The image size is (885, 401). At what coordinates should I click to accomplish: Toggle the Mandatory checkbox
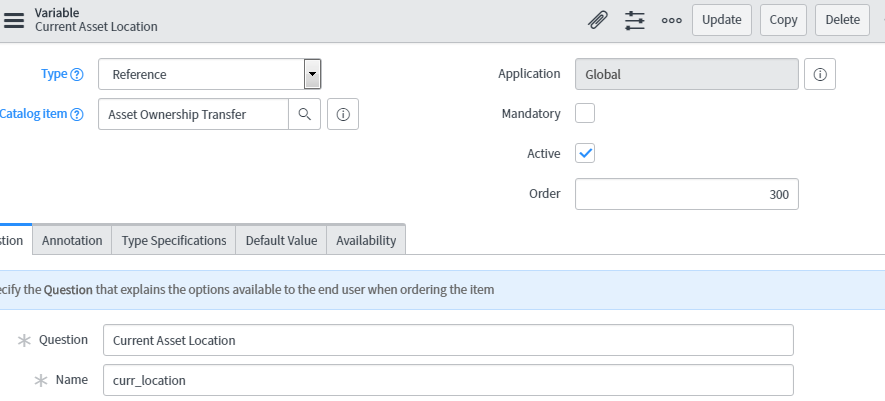coord(585,113)
